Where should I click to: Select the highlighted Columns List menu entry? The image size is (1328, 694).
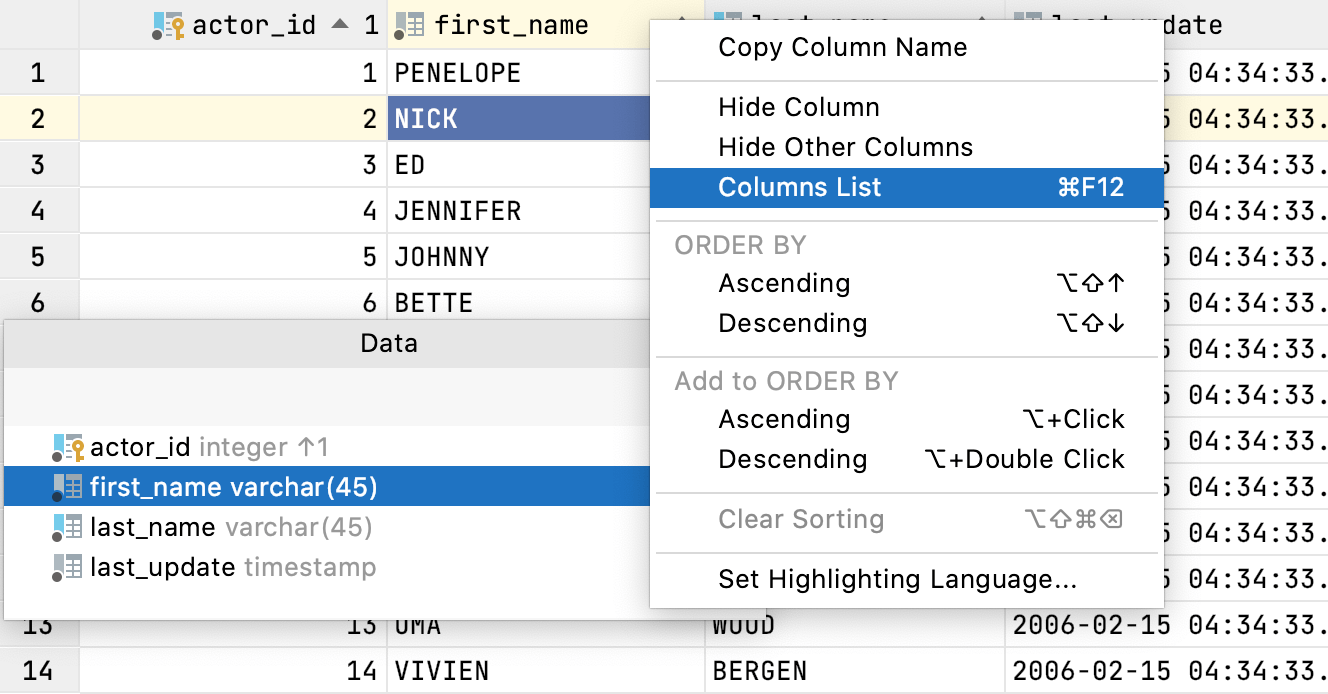(800, 187)
